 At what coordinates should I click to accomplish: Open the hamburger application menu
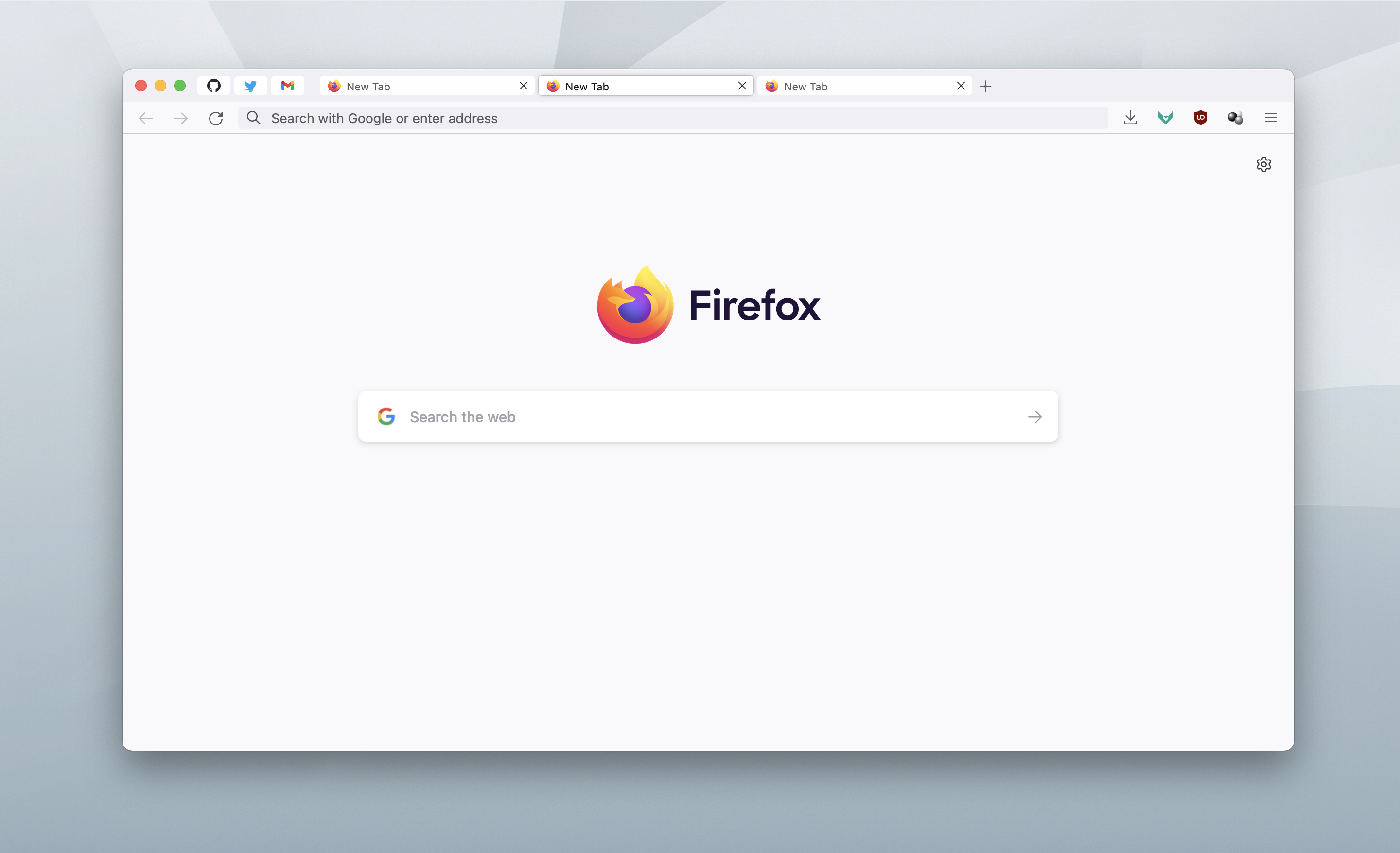(1271, 118)
